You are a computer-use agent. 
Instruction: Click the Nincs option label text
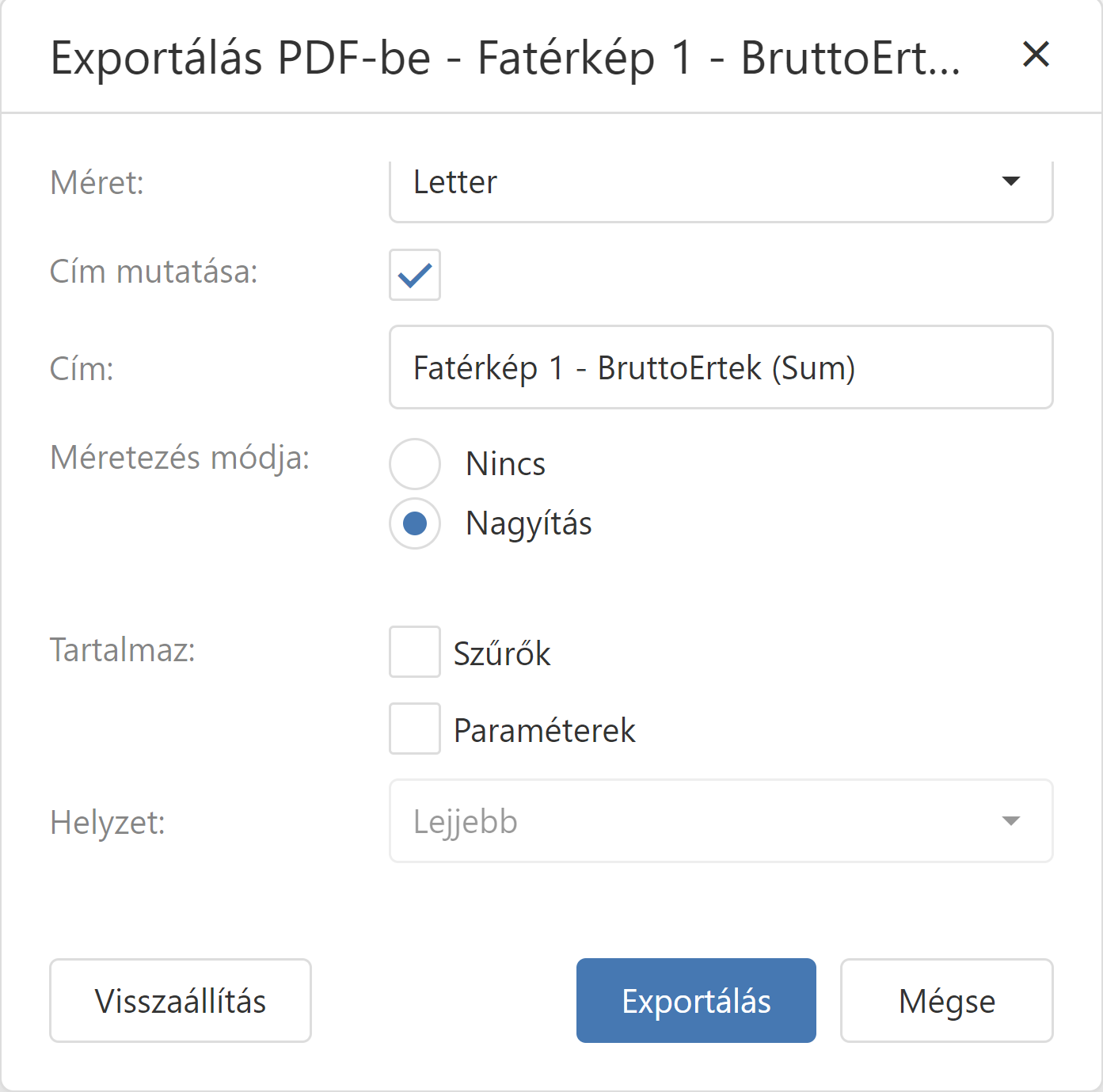point(505,464)
